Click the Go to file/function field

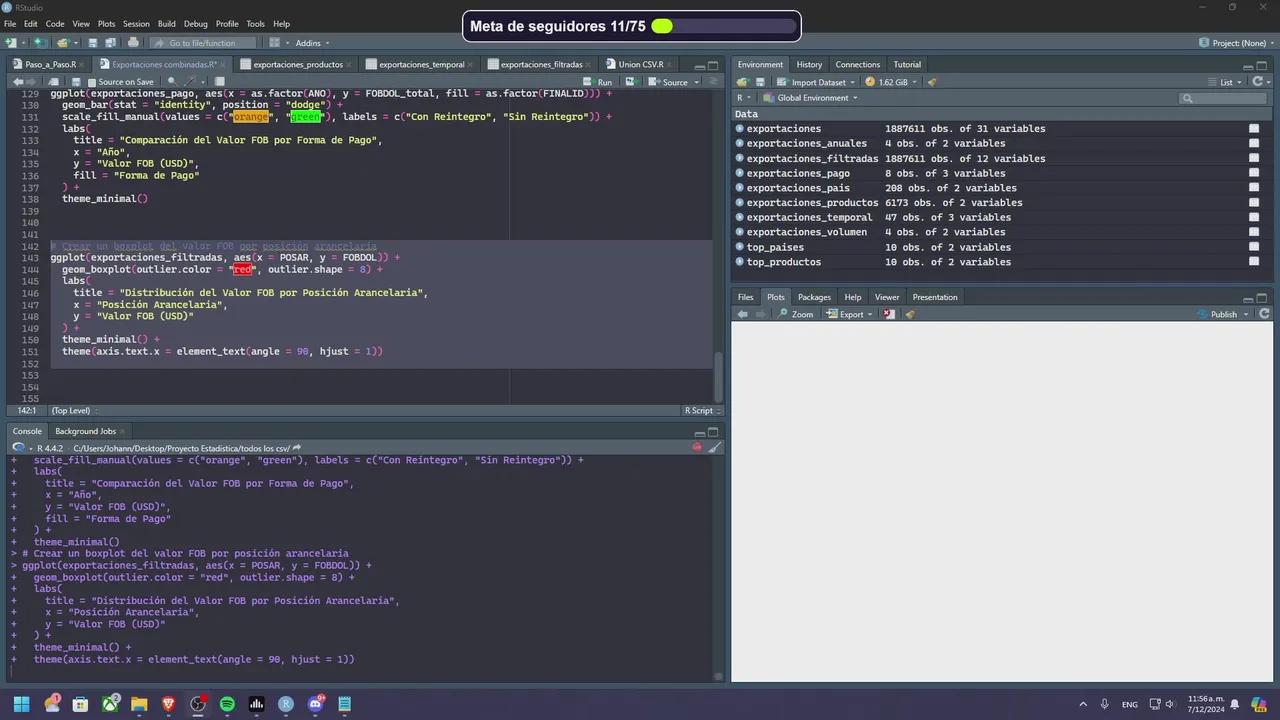(202, 43)
